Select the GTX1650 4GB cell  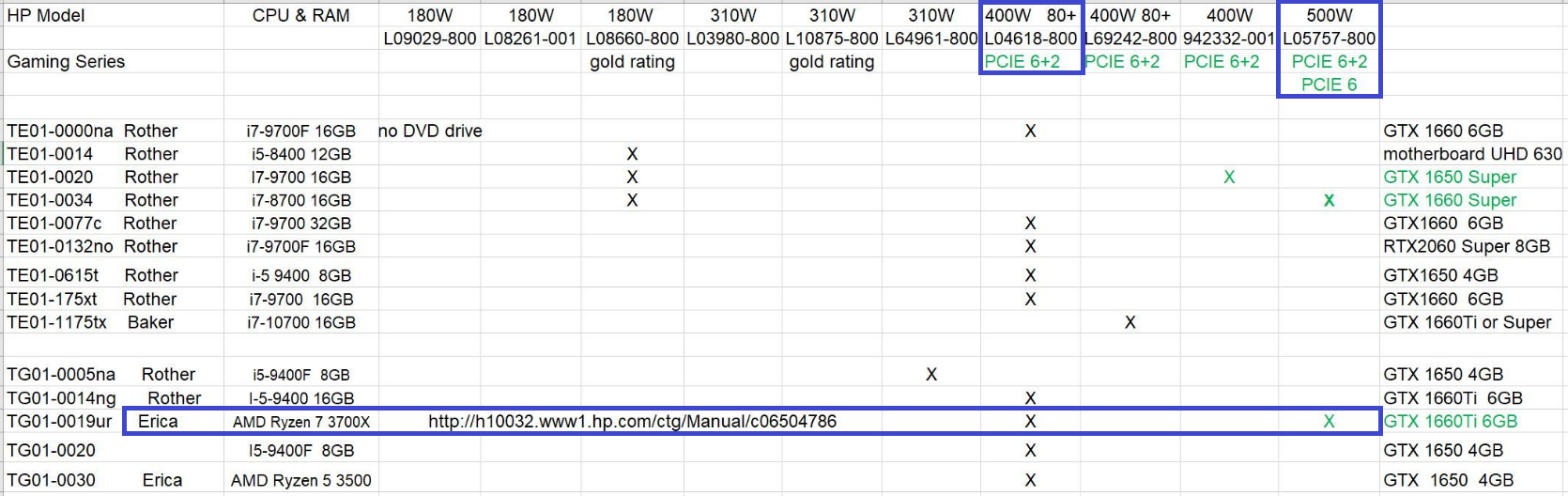tap(1440, 275)
